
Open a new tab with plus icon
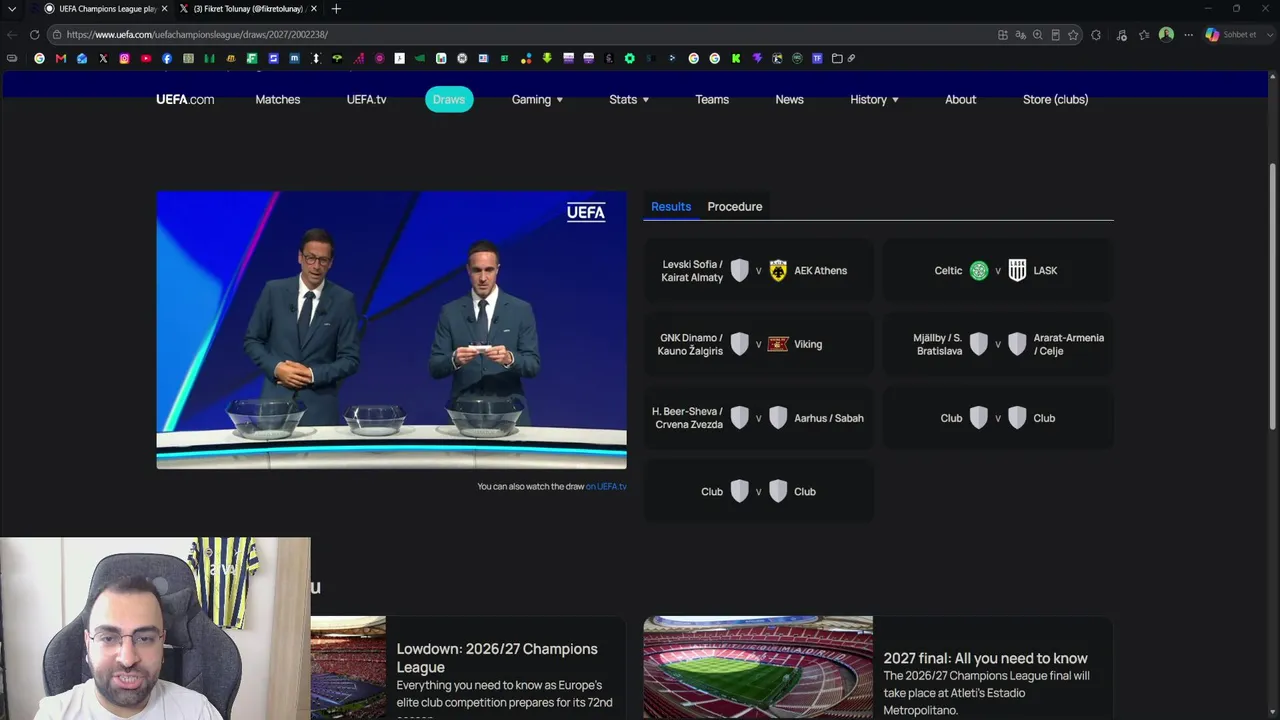(x=336, y=9)
